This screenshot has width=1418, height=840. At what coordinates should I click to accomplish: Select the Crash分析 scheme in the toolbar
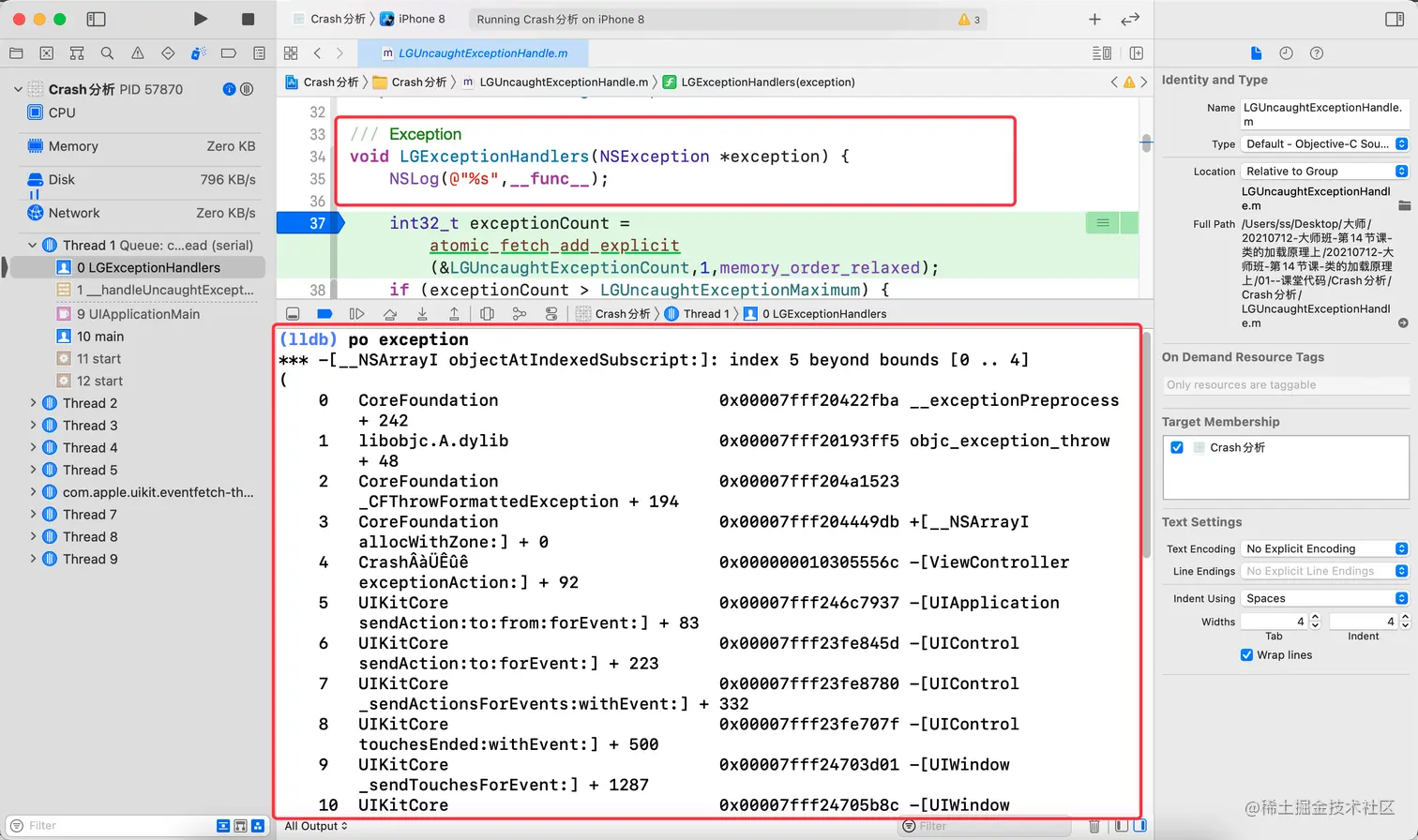329,19
